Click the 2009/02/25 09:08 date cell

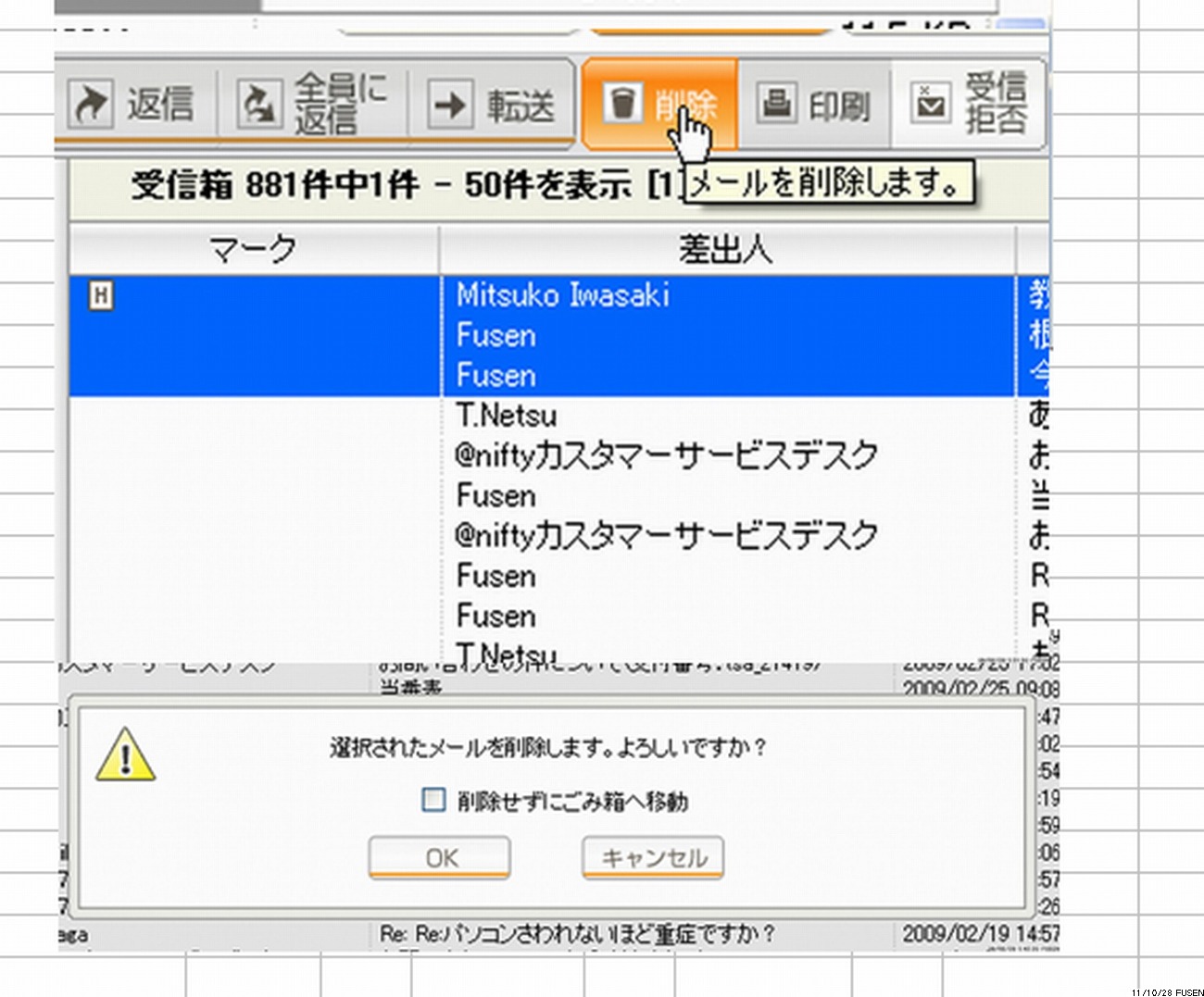click(981, 689)
